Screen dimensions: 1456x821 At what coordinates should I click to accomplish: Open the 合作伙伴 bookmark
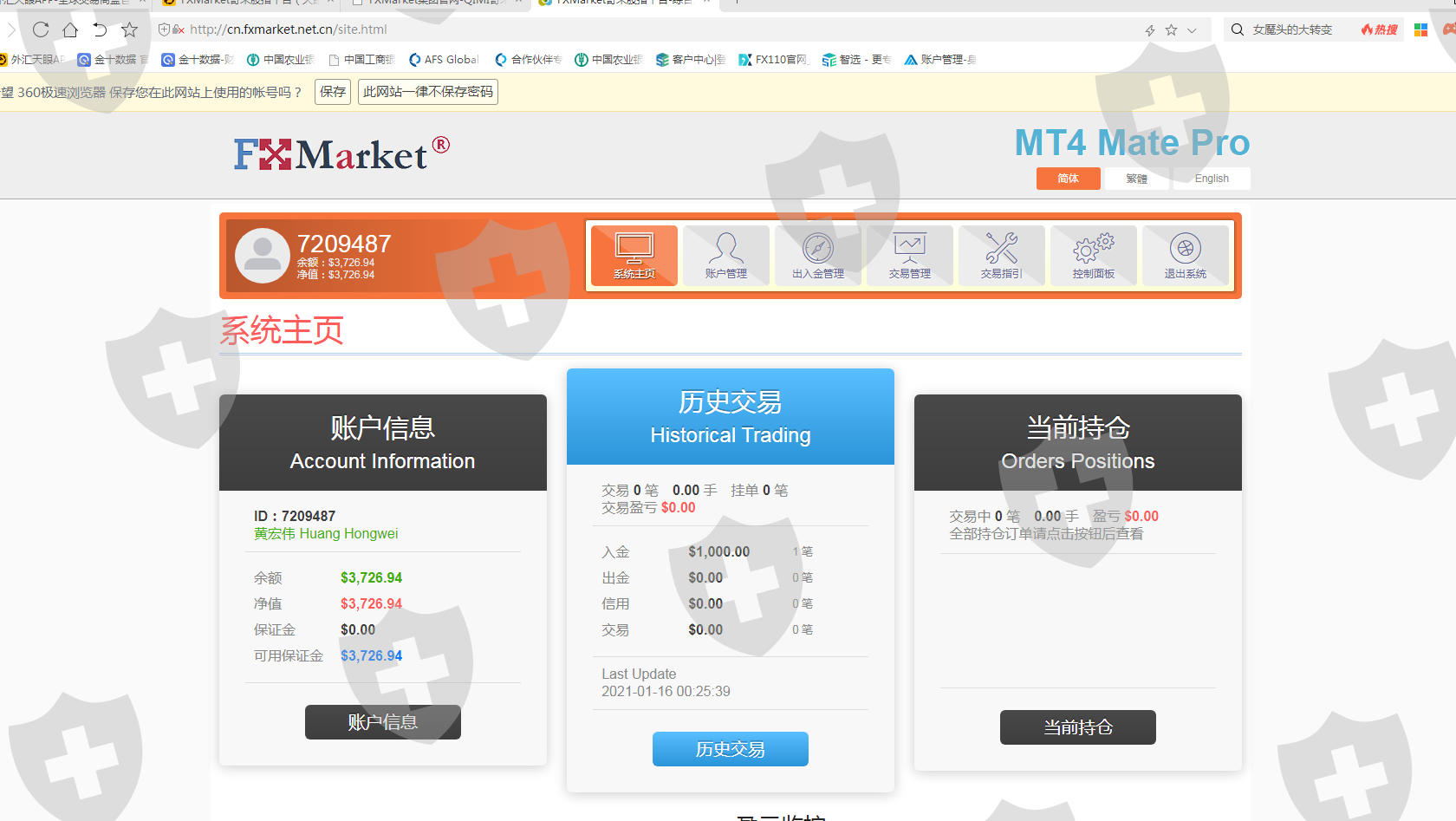[x=529, y=60]
